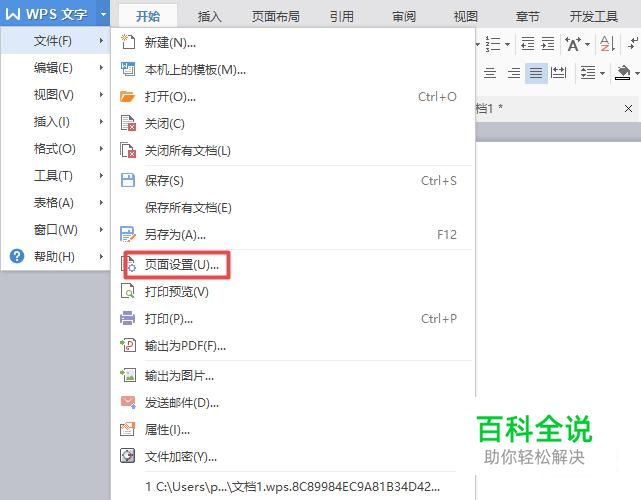Click the align right icon

click(x=513, y=73)
